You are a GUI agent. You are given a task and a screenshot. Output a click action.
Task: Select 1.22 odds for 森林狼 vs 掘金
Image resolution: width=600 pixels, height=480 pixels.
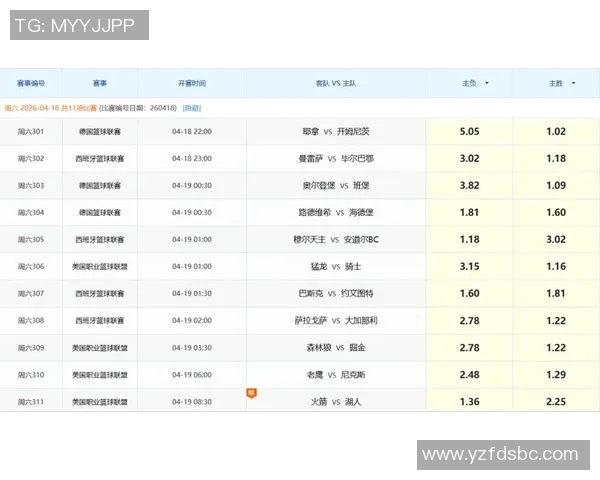[x=556, y=348]
